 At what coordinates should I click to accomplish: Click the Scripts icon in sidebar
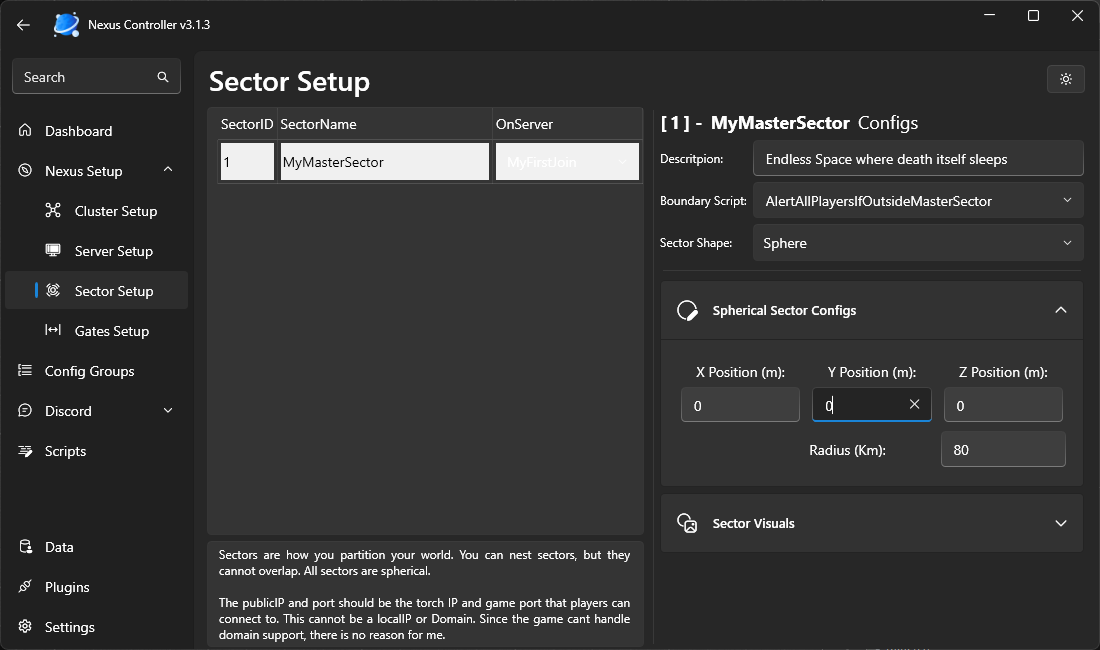pyautogui.click(x=25, y=451)
